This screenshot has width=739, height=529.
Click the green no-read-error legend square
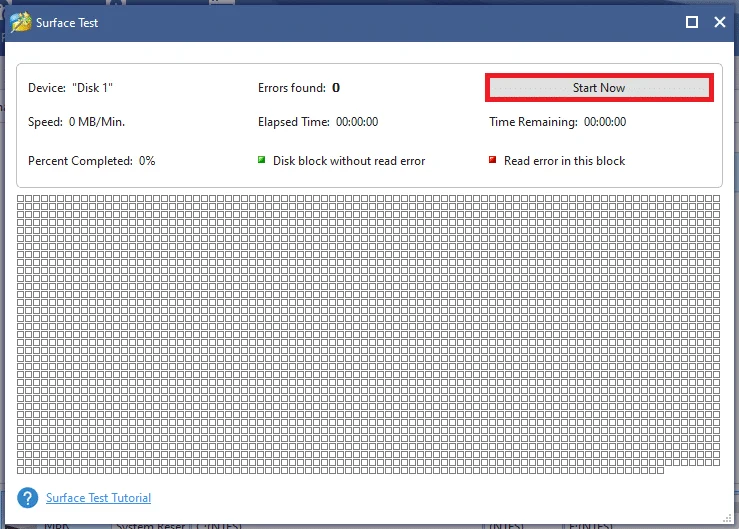coord(262,160)
